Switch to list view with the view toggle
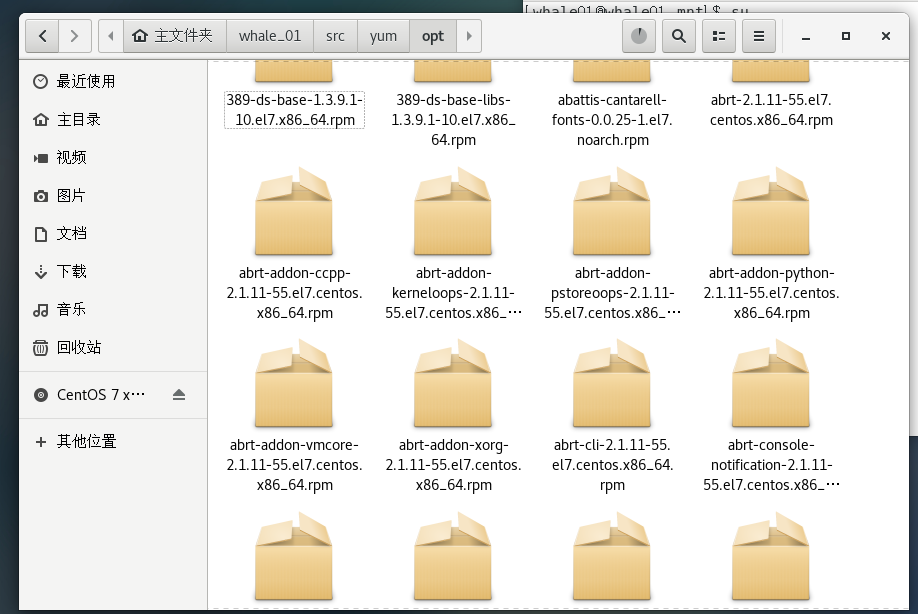Screen dimensions: 918x614 pos(719,36)
